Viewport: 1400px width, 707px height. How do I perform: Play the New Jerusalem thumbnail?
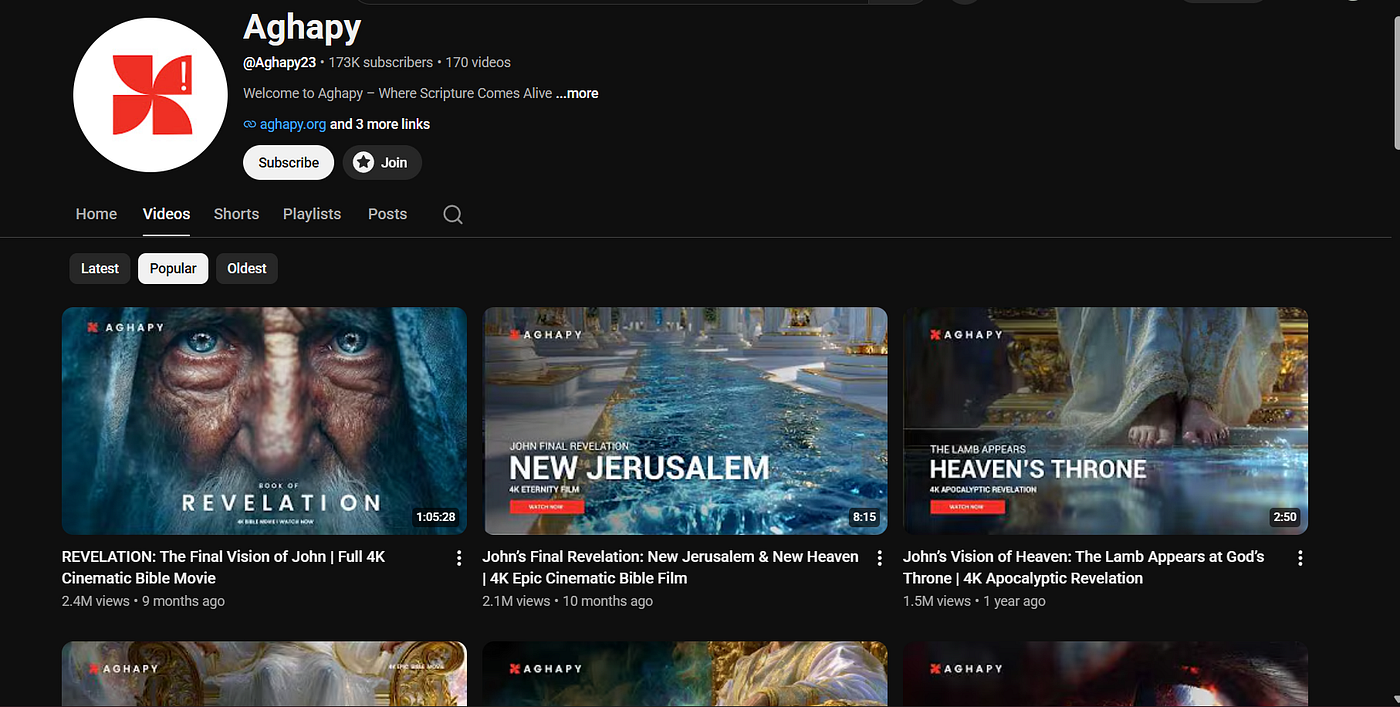(685, 421)
